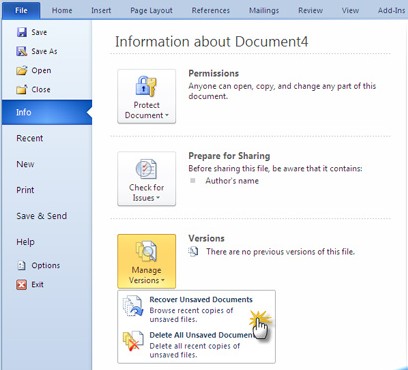Click the Prepare for Sharing heading
This screenshot has width=408, height=370.
[x=229, y=156]
